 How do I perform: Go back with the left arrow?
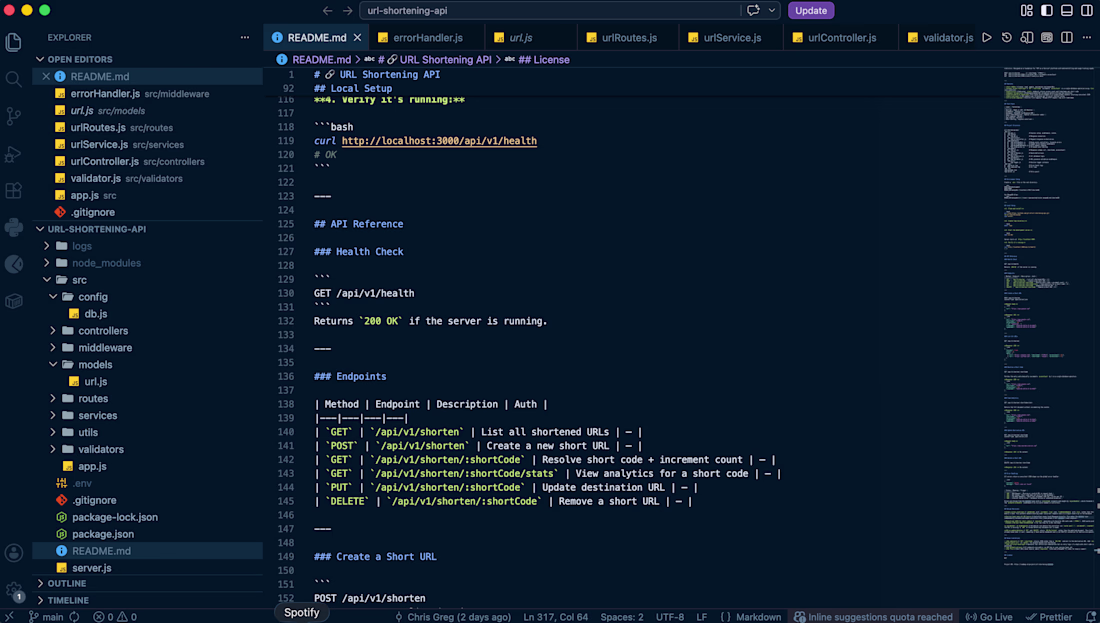[328, 11]
